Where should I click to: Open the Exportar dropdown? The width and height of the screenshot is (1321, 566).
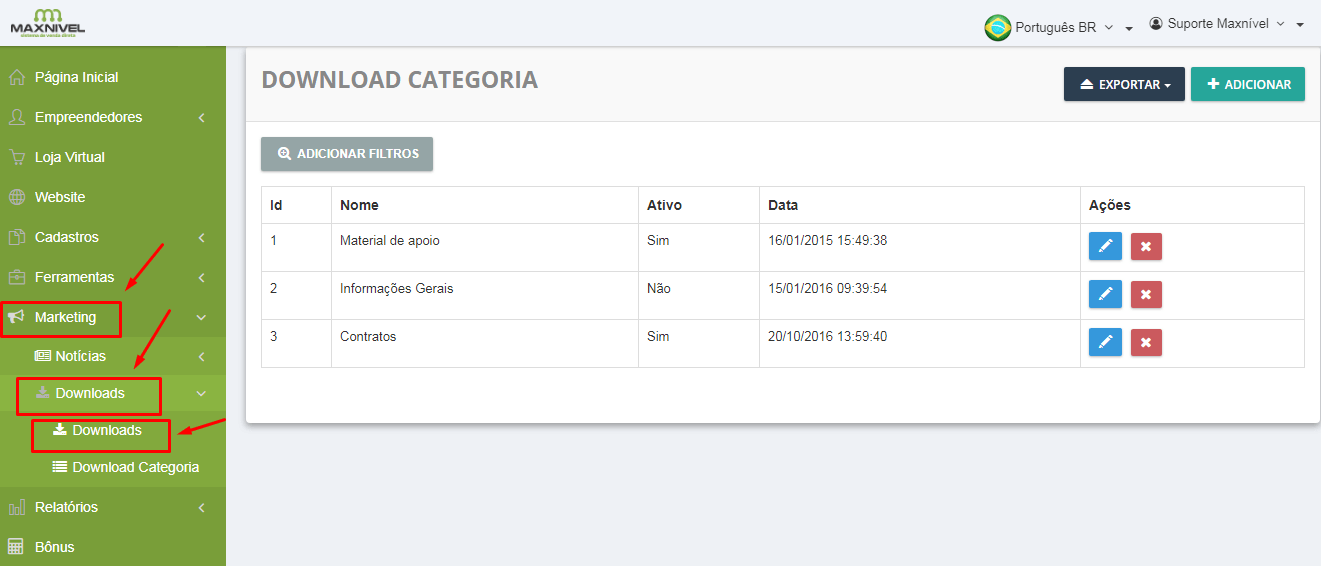[x=1124, y=85]
